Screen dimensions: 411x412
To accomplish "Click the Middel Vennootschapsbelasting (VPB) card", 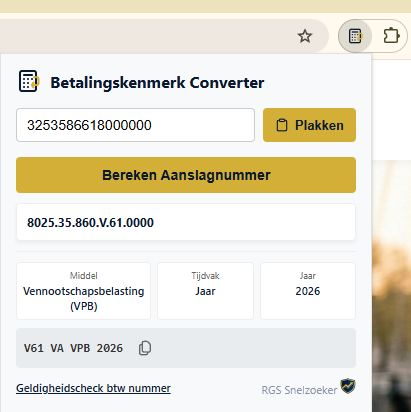I will click(83, 291).
